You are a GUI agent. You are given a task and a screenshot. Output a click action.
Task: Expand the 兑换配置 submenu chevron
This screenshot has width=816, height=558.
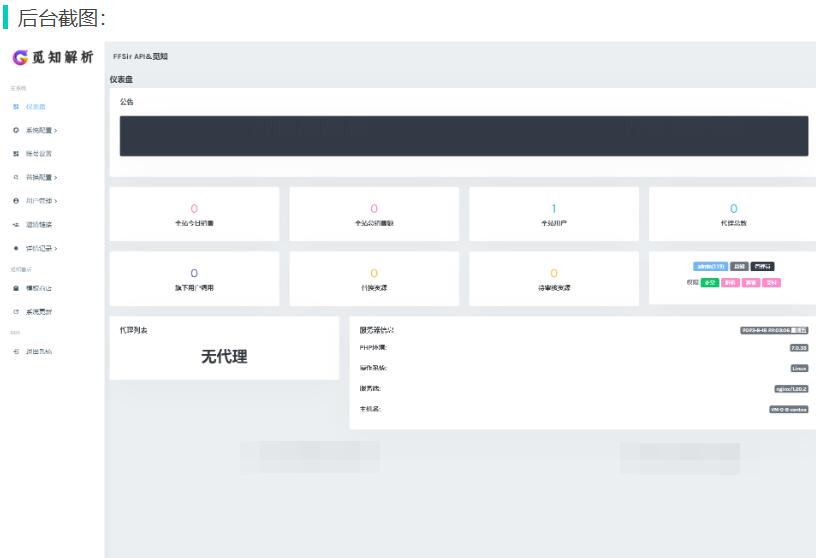pyautogui.click(x=56, y=177)
